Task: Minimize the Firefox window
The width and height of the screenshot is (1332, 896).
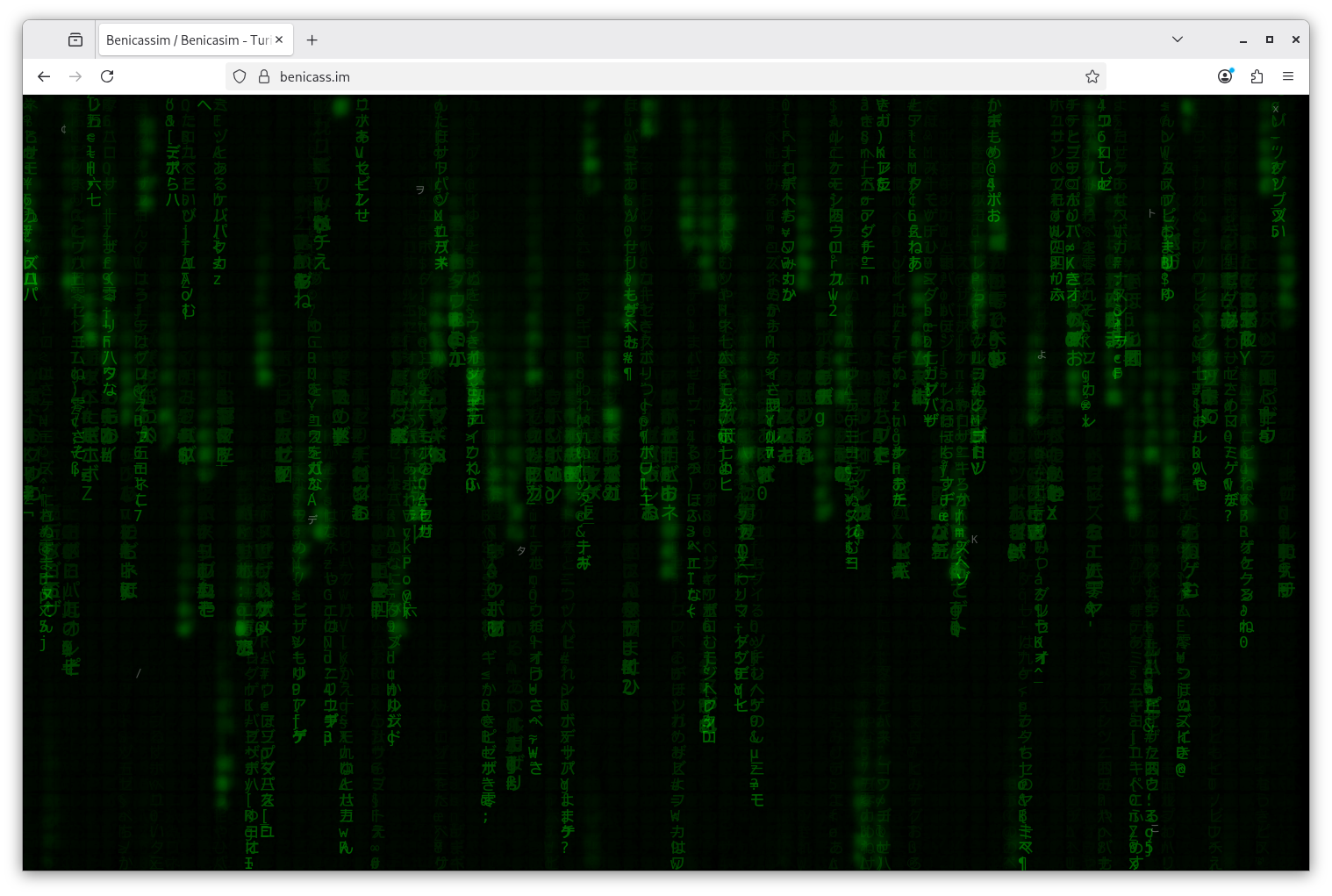Action: 1242,39
